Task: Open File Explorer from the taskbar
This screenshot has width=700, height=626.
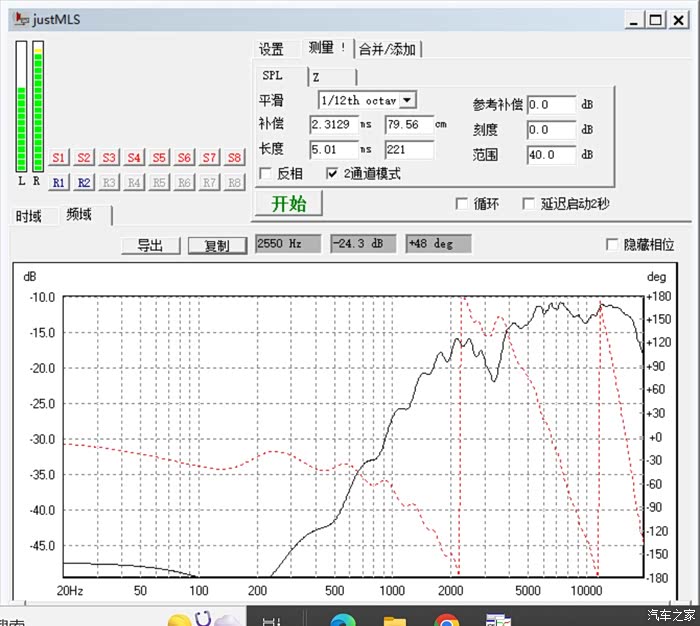Action: pyautogui.click(x=395, y=619)
